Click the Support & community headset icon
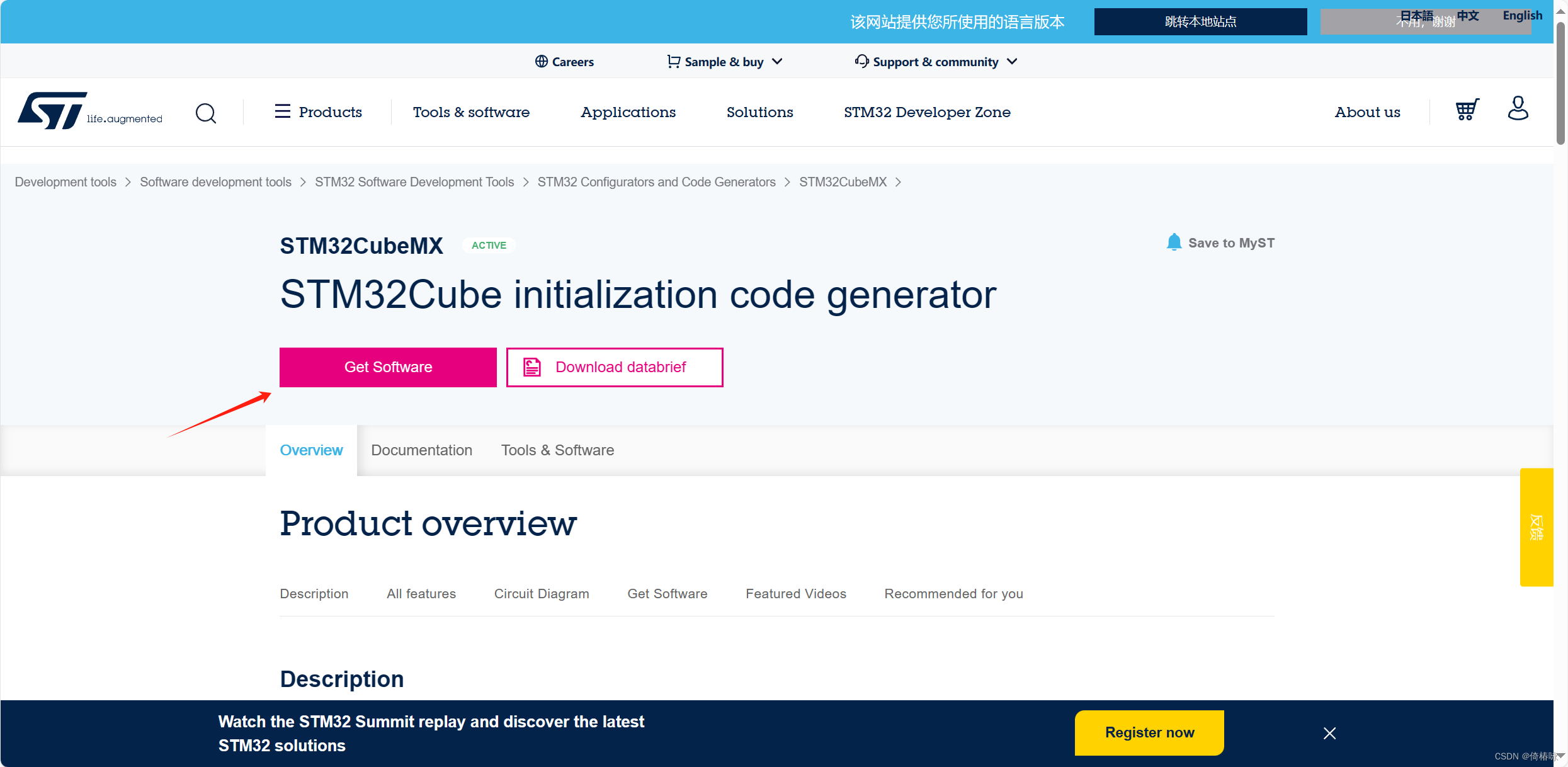Viewport: 1568px width, 767px height. [861, 61]
